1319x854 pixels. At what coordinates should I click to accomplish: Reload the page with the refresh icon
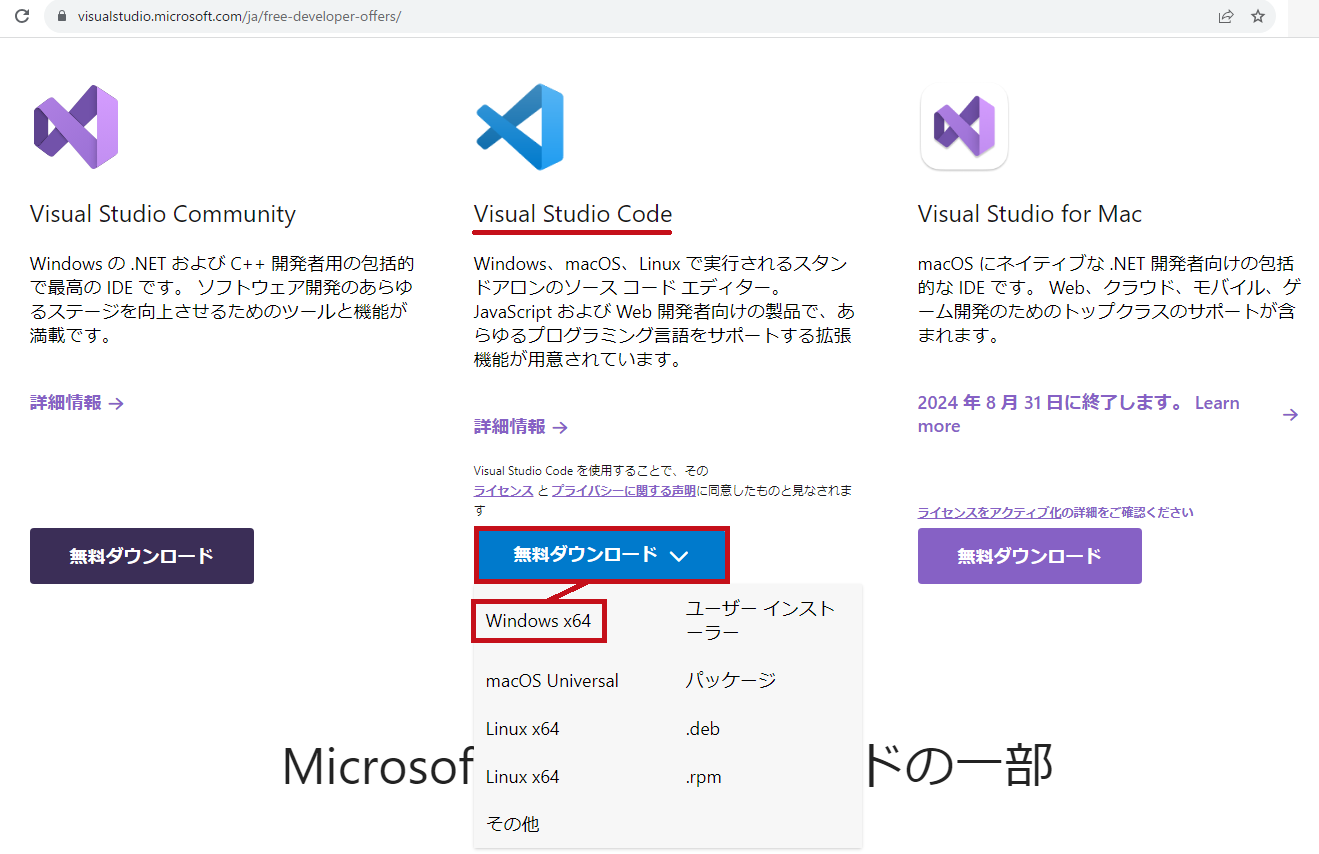pos(22,17)
